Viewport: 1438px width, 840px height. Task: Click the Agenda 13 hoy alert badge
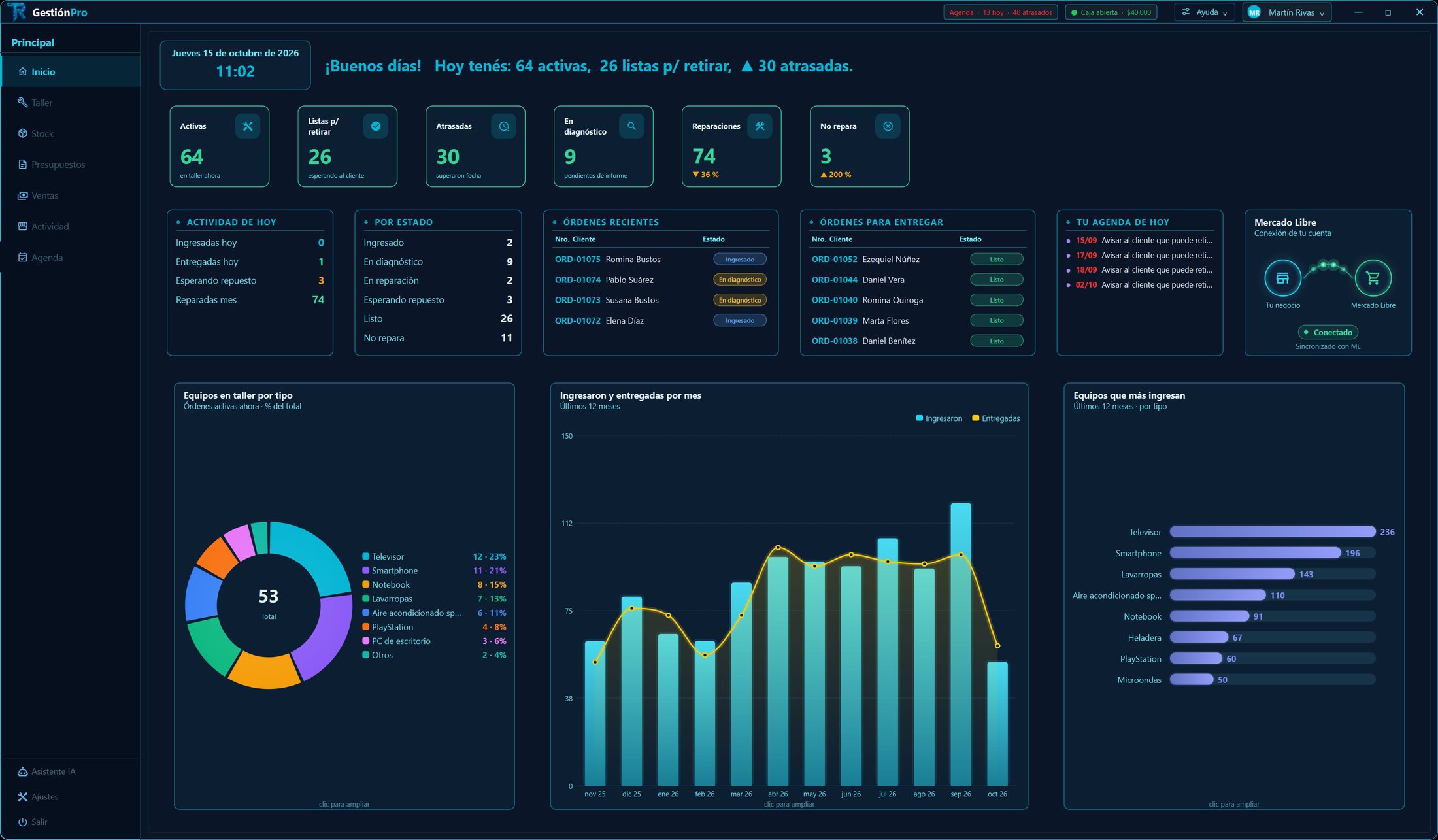[x=1001, y=12]
